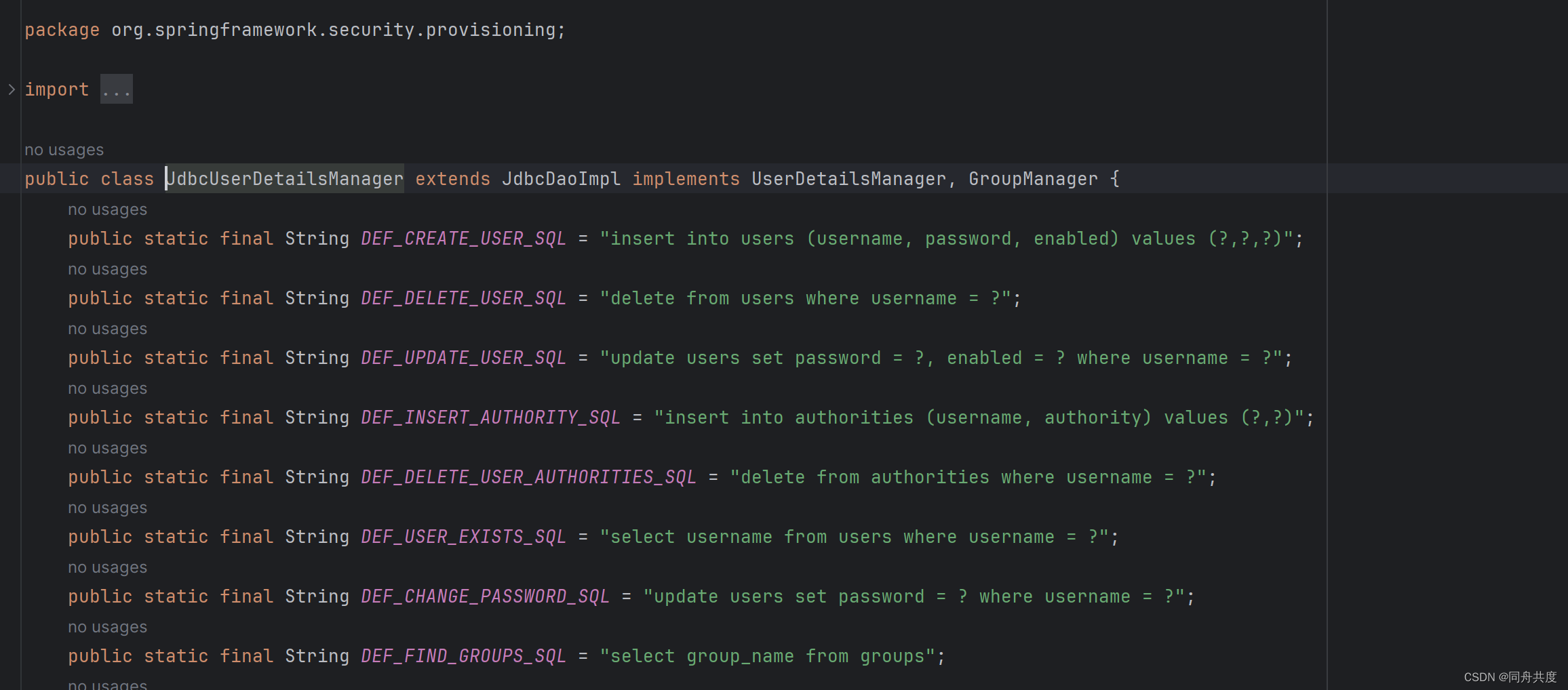This screenshot has width=1568, height=690.
Task: Click the DEF_INSERT_AUTHORITY_SQL constant name
Action: click(491, 418)
